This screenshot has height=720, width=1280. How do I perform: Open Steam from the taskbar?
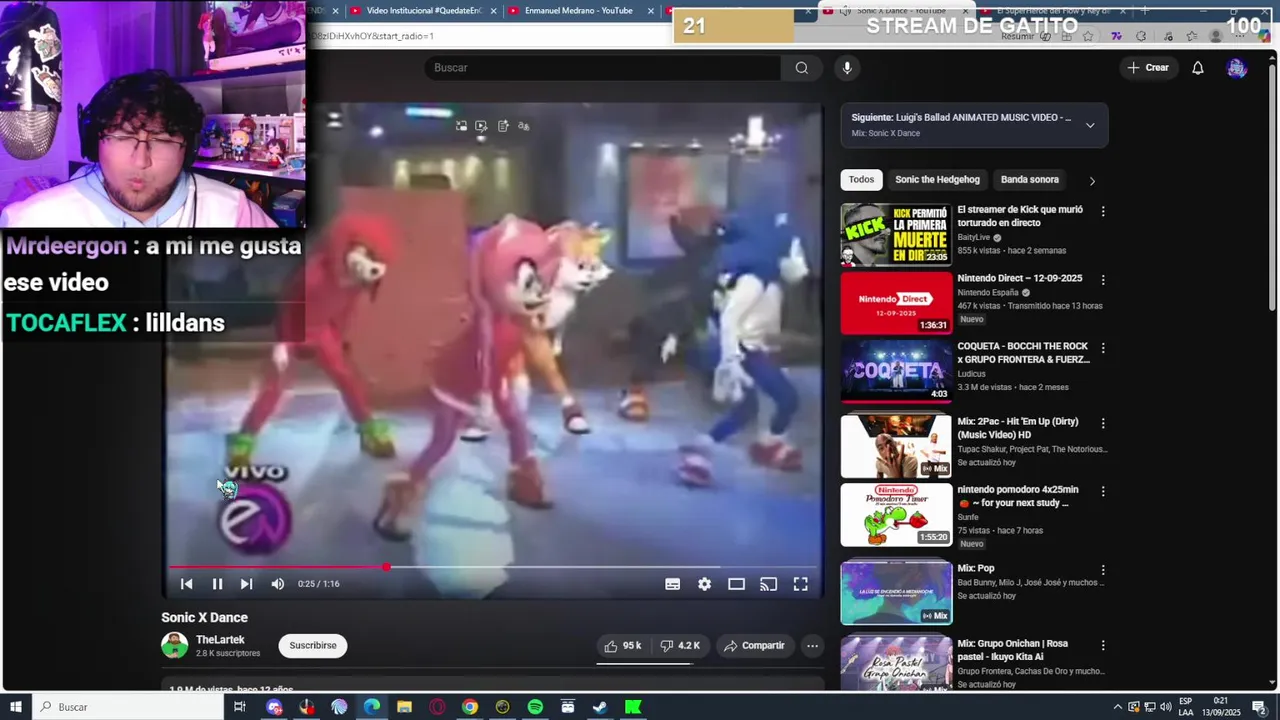(x=600, y=707)
